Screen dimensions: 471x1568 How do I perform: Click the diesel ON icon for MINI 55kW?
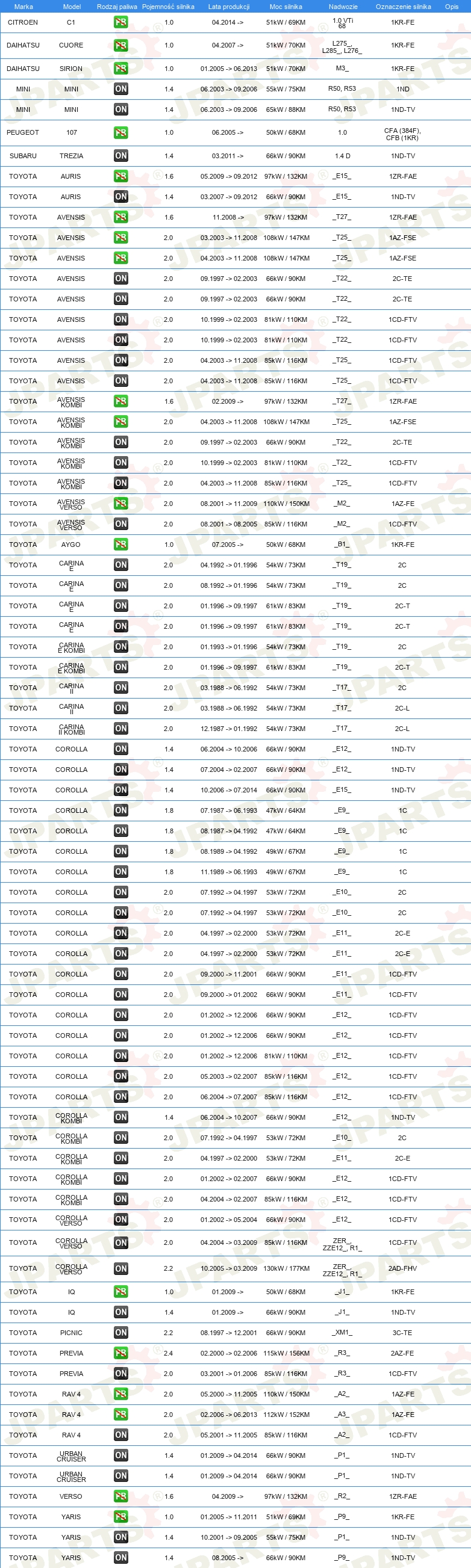pos(120,89)
